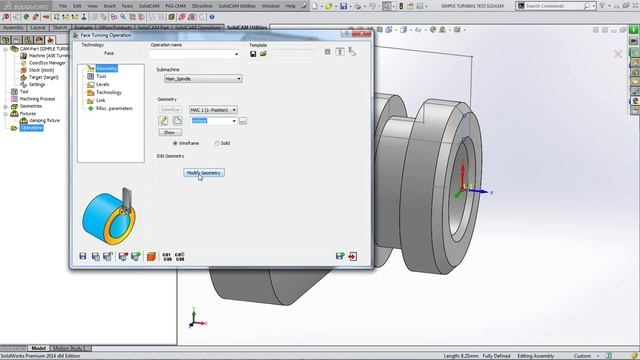Click the tool icon with T letter in dialog header

(x=340, y=52)
